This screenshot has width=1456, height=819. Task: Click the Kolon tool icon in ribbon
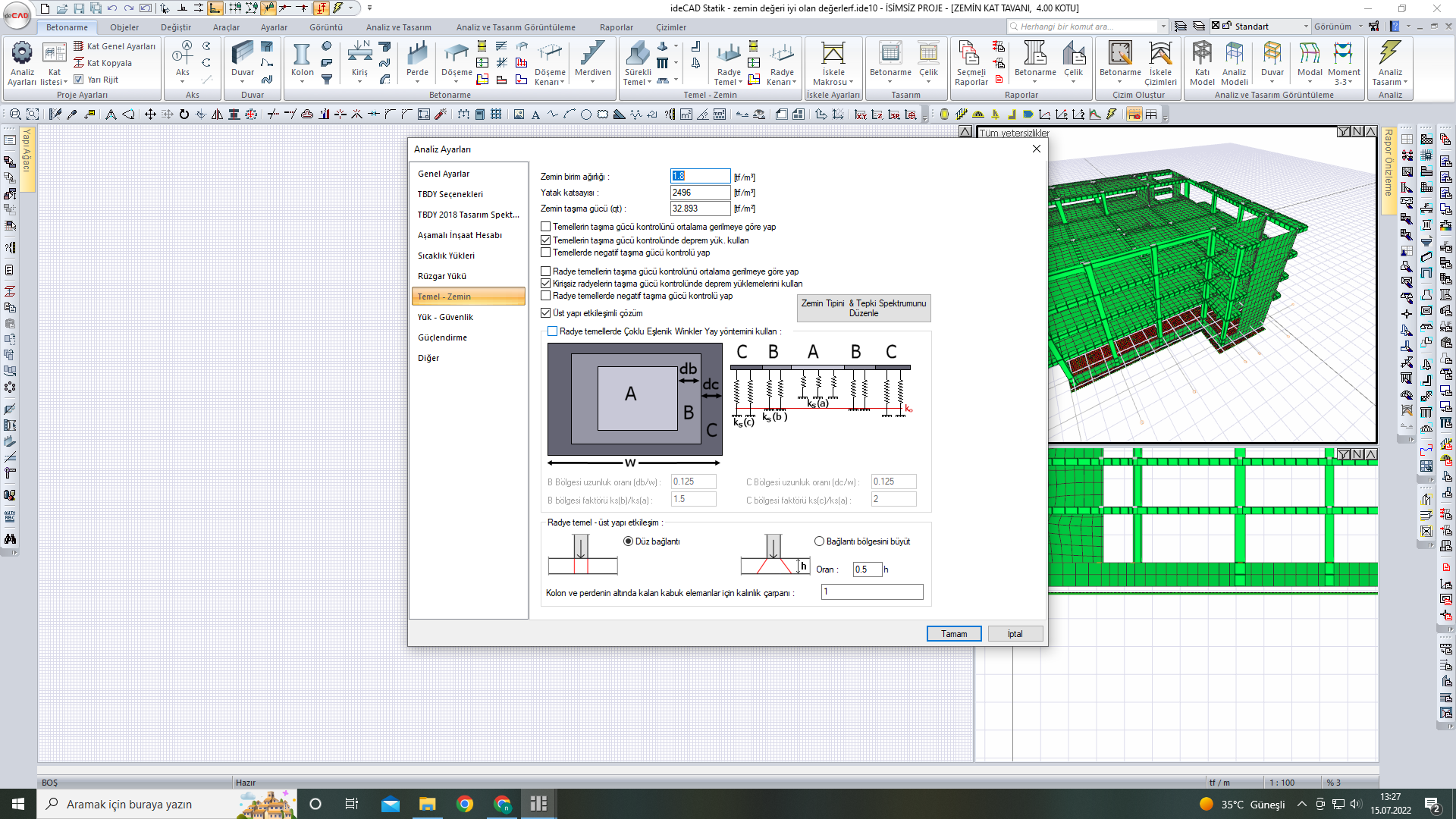(302, 55)
